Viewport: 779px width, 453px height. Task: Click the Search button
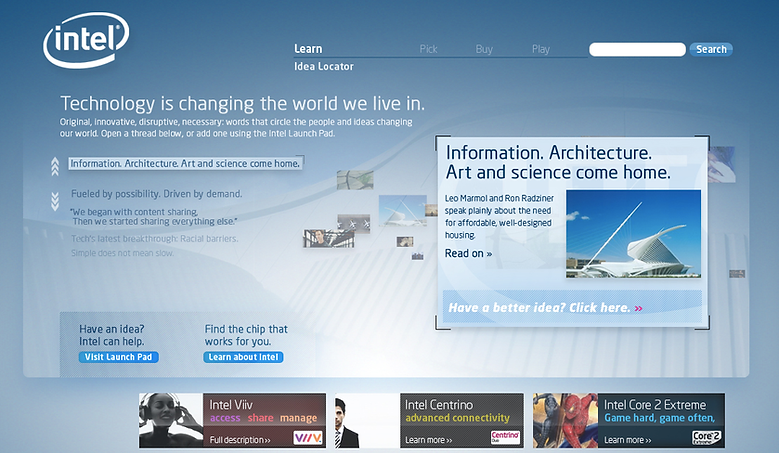pos(711,49)
